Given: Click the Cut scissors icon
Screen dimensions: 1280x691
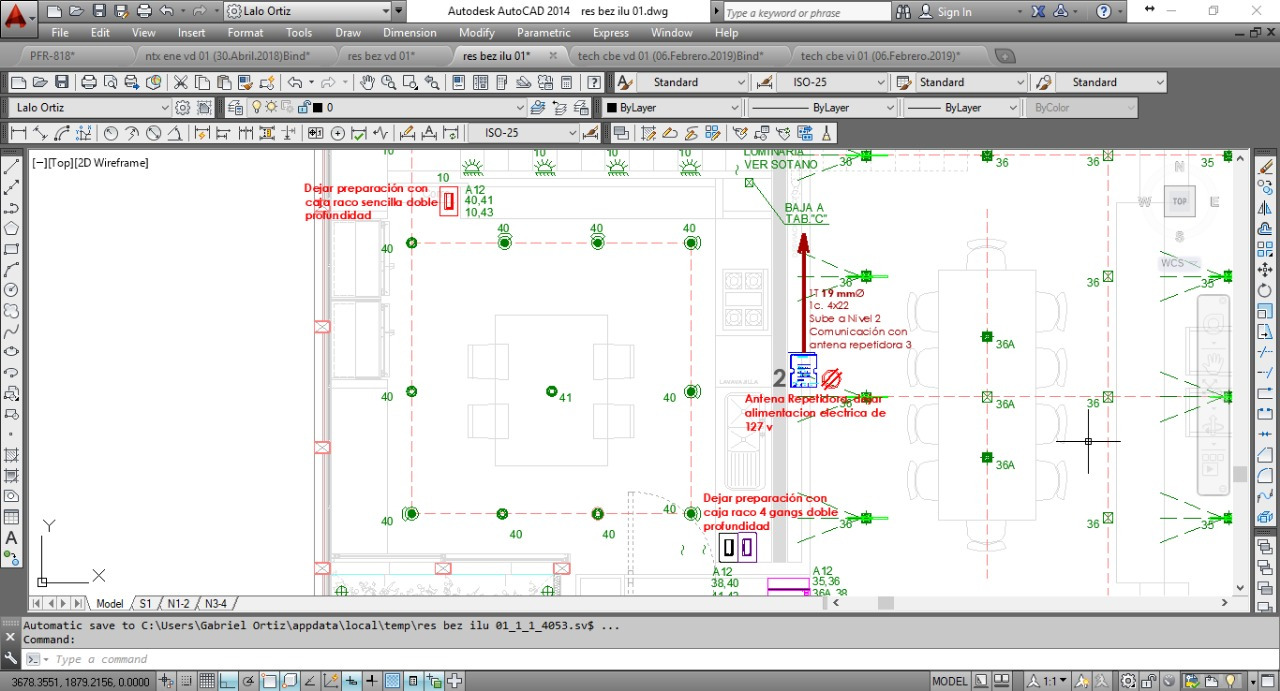Looking at the screenshot, I should pyautogui.click(x=181, y=82).
